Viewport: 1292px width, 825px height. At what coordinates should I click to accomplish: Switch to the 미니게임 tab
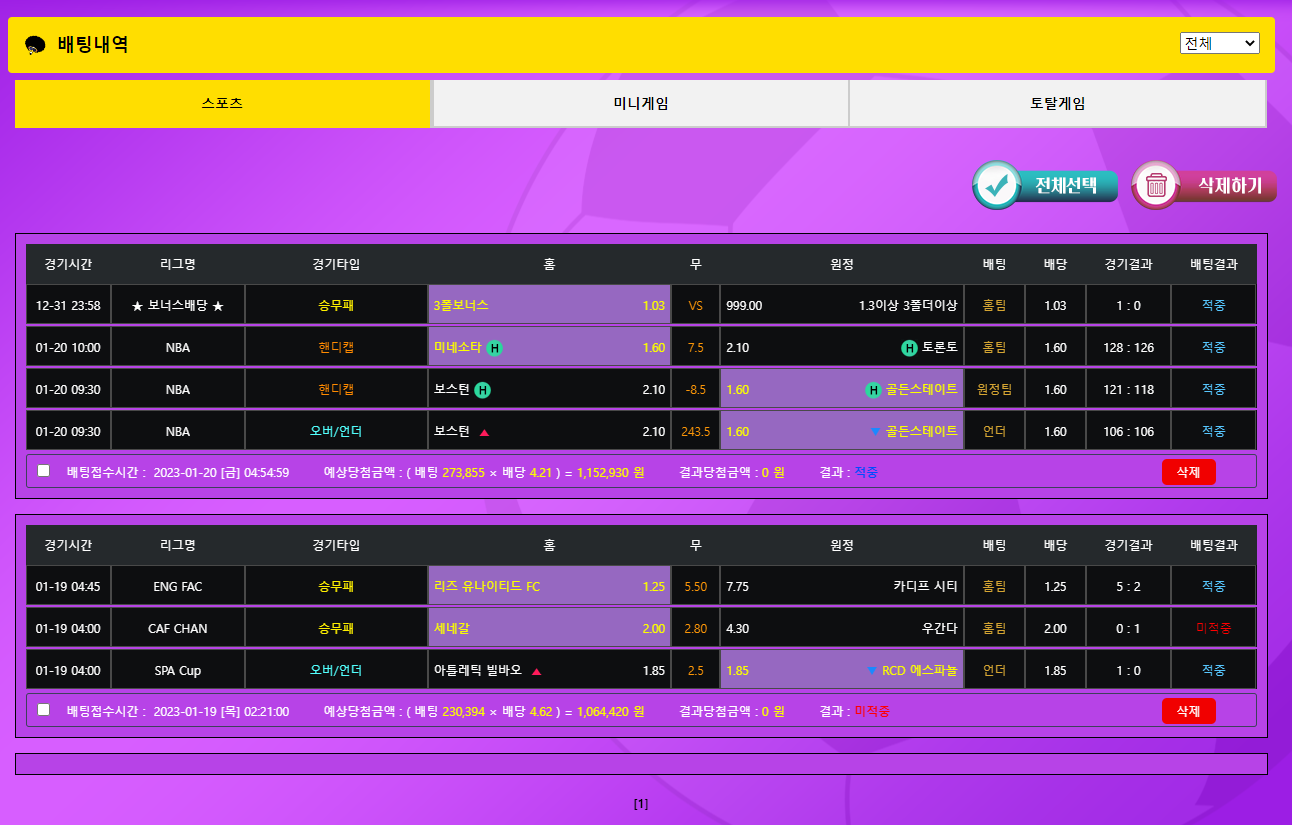pyautogui.click(x=640, y=104)
